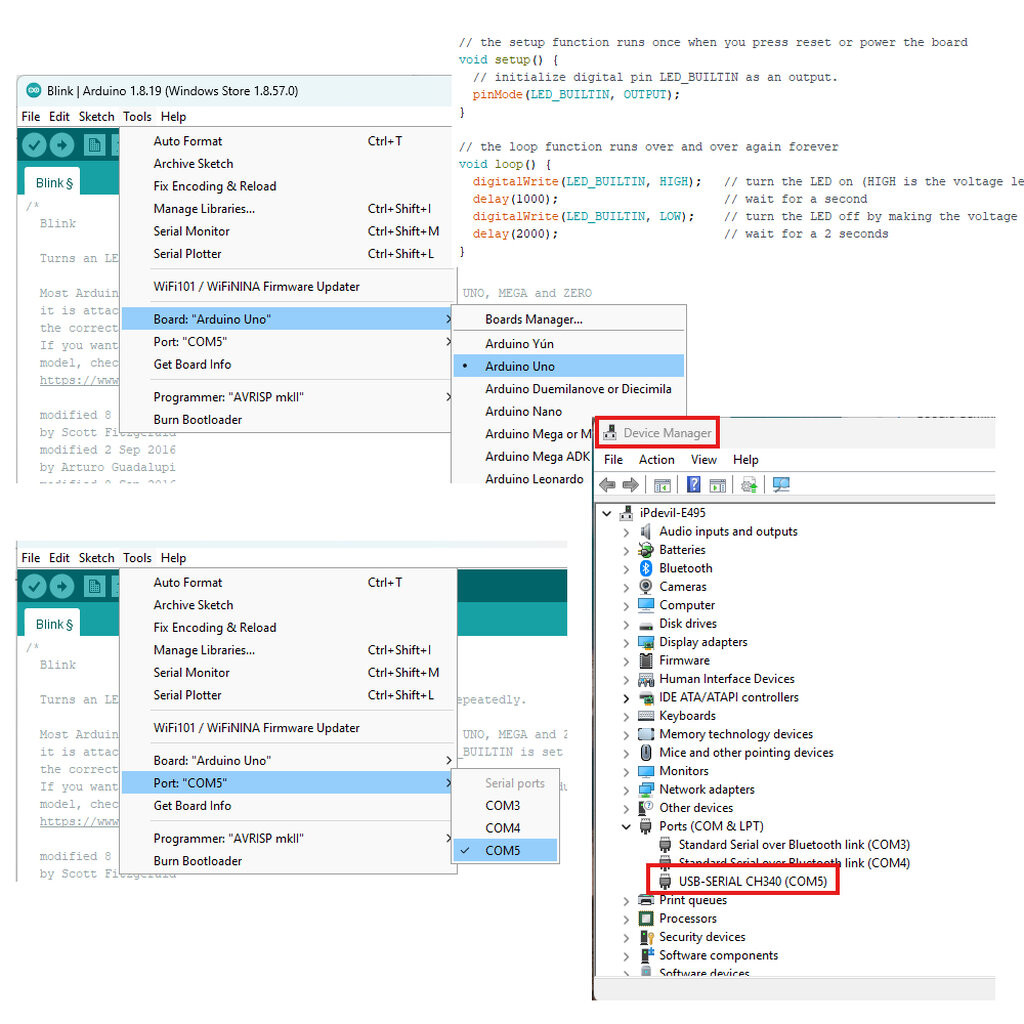This screenshot has width=1024, height=1024.
Task: Switch to Blink tab in titled Arduino window
Action: coord(52,183)
